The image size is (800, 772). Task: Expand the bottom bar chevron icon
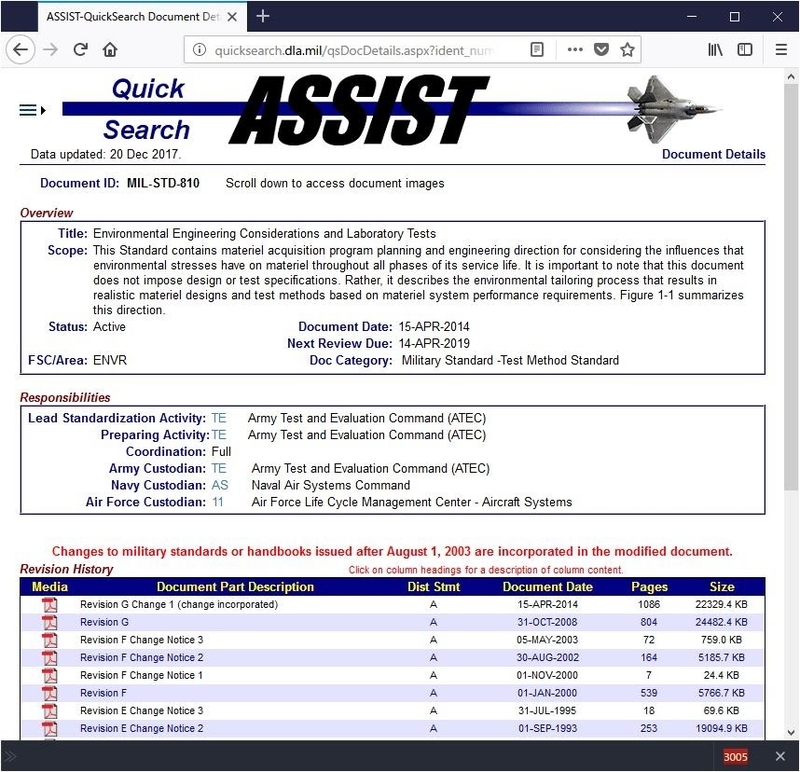(11, 756)
